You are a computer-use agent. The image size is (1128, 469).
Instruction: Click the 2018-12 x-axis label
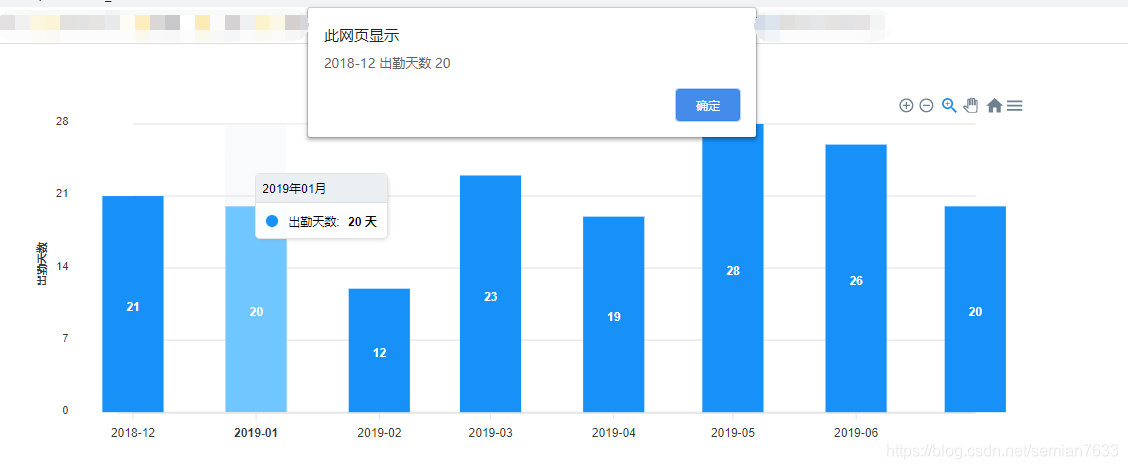coord(132,433)
